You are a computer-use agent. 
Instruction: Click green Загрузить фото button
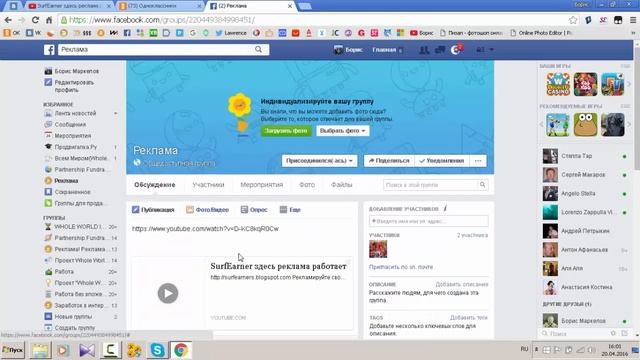(x=286, y=131)
